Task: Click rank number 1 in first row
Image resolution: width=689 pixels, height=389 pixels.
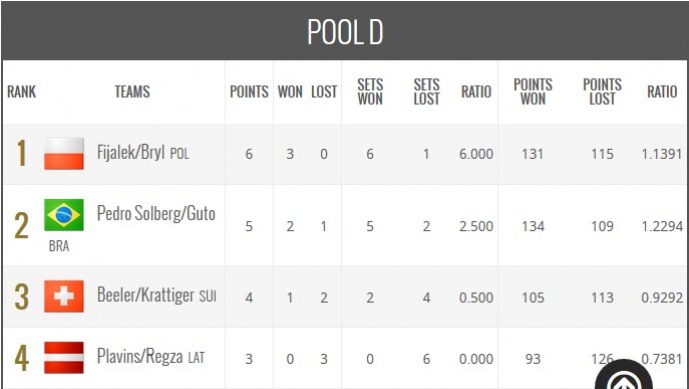Action: pos(21,153)
